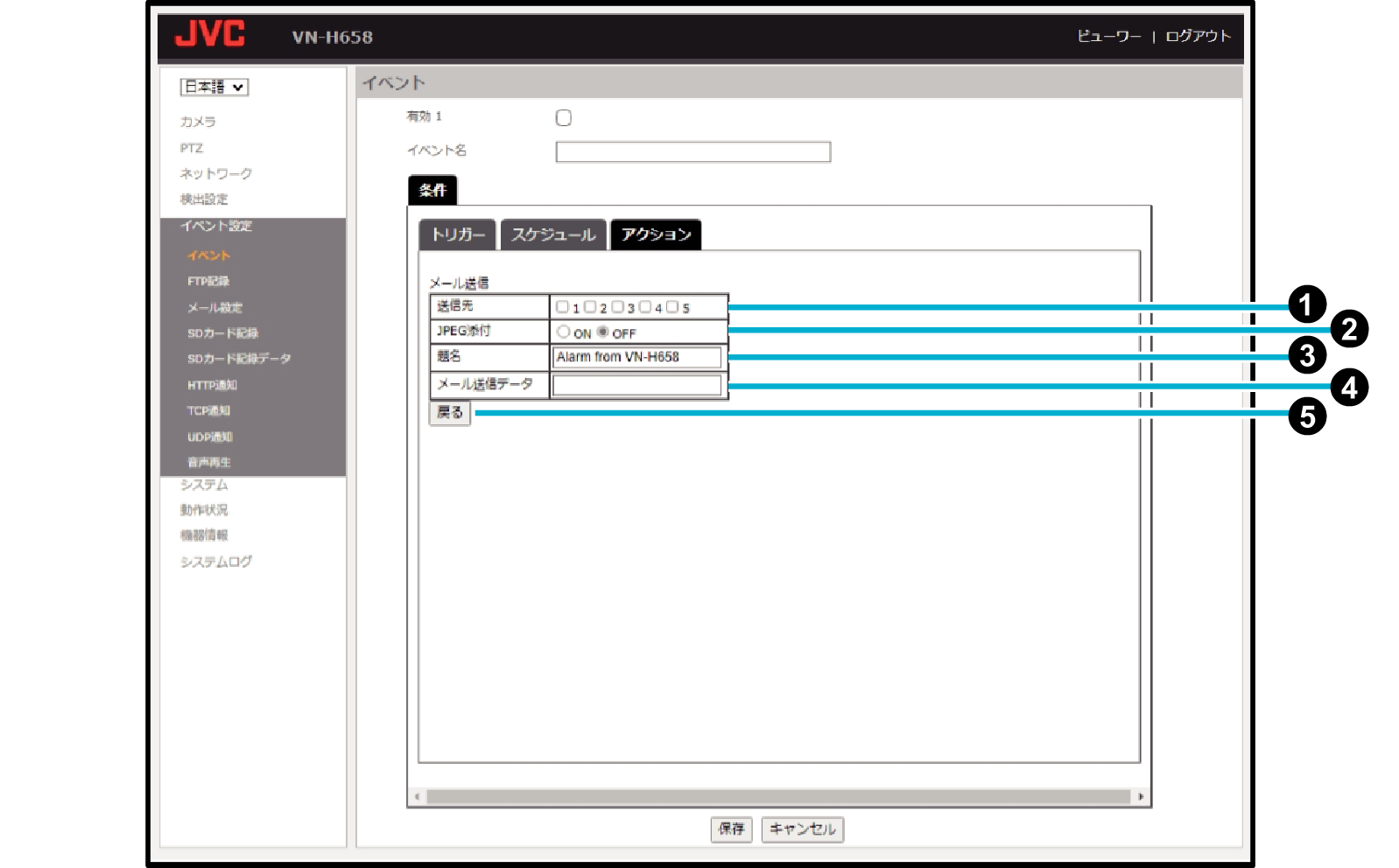Check 送信先 checkbox 3

point(617,307)
